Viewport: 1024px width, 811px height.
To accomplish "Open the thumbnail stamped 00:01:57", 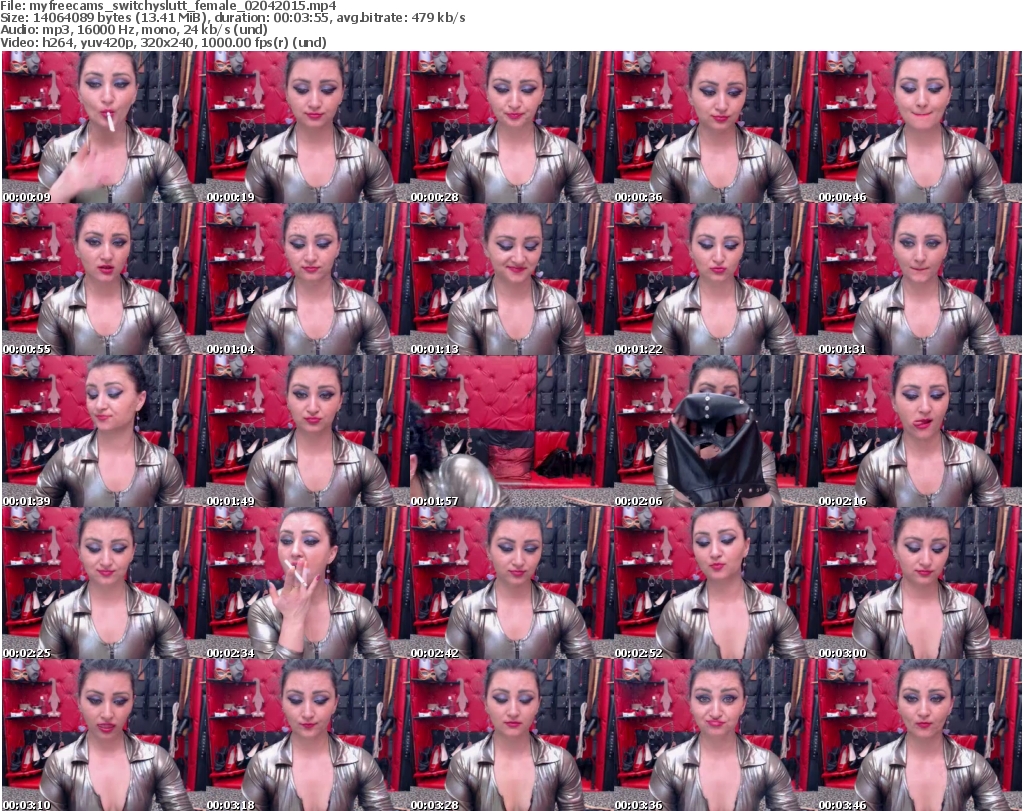I will [x=511, y=432].
